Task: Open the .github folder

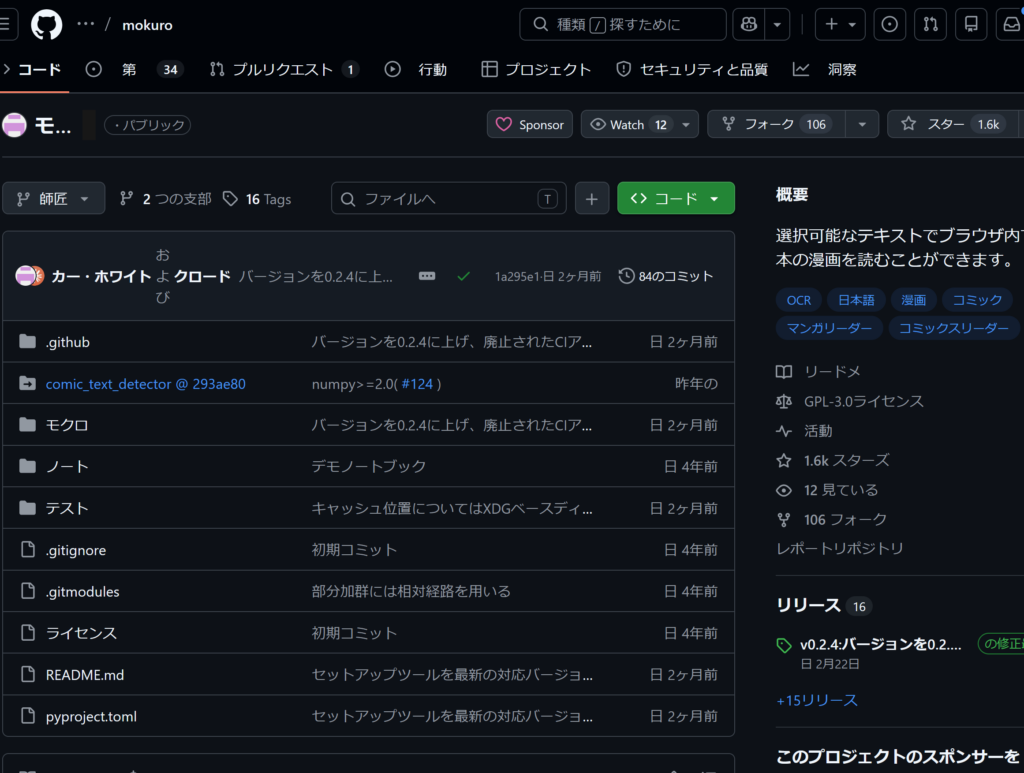Action: click(68, 342)
